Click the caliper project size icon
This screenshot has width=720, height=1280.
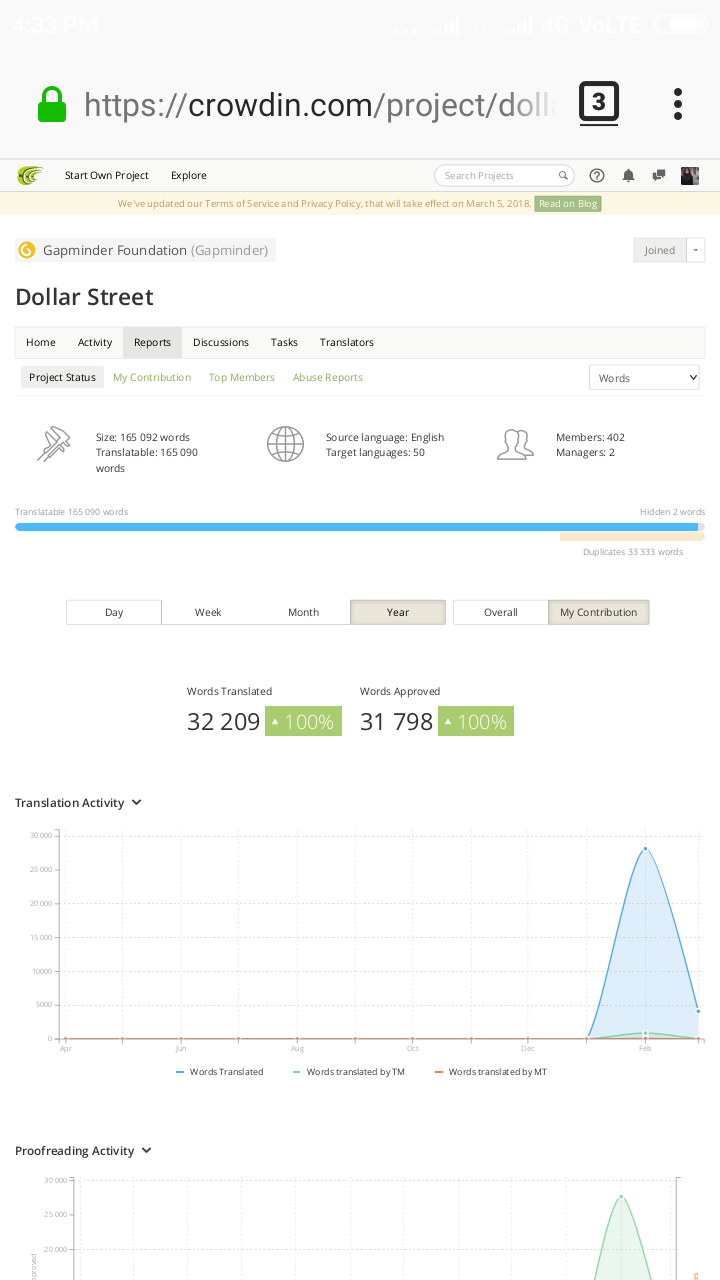coord(54,444)
